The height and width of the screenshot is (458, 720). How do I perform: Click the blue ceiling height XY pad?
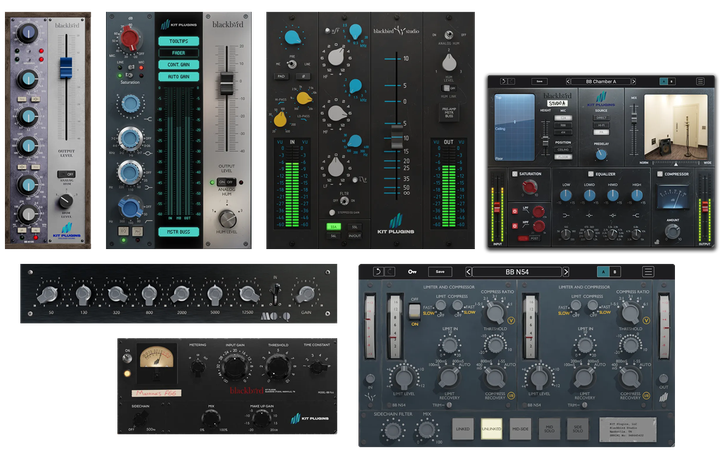[514, 127]
